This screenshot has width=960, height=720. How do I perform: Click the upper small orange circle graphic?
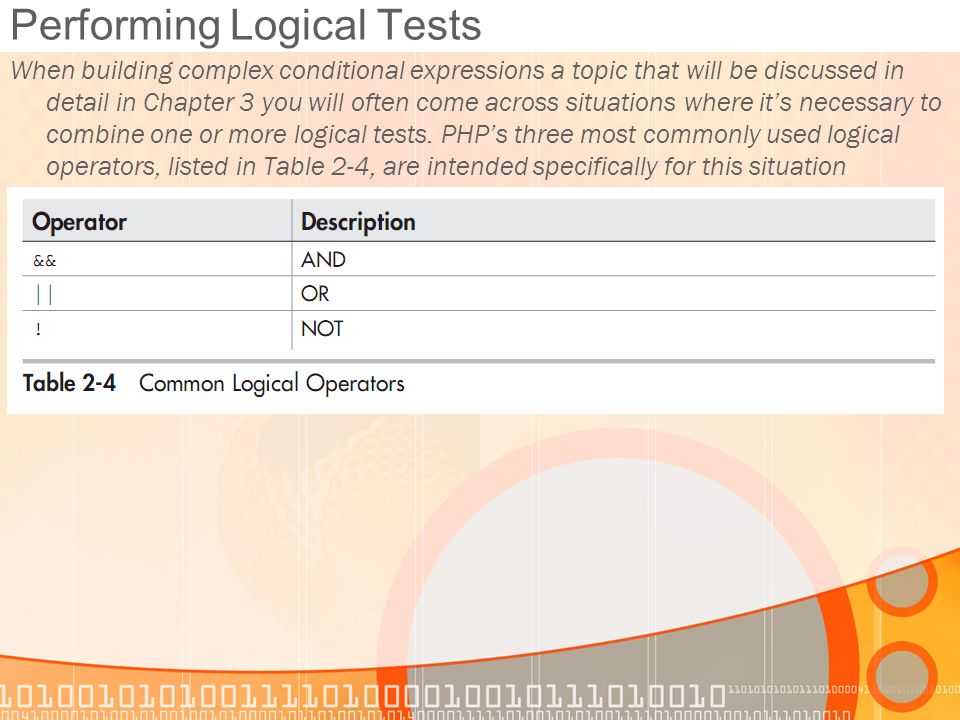click(901, 582)
